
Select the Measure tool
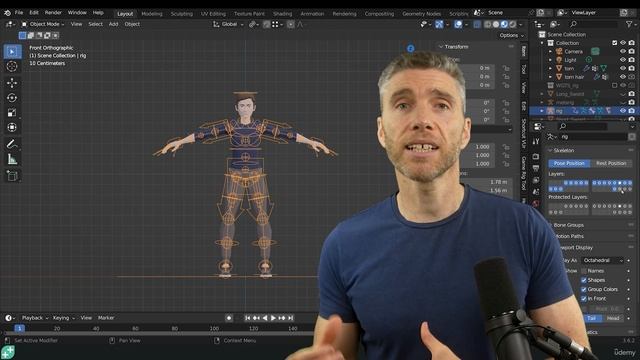12,160
